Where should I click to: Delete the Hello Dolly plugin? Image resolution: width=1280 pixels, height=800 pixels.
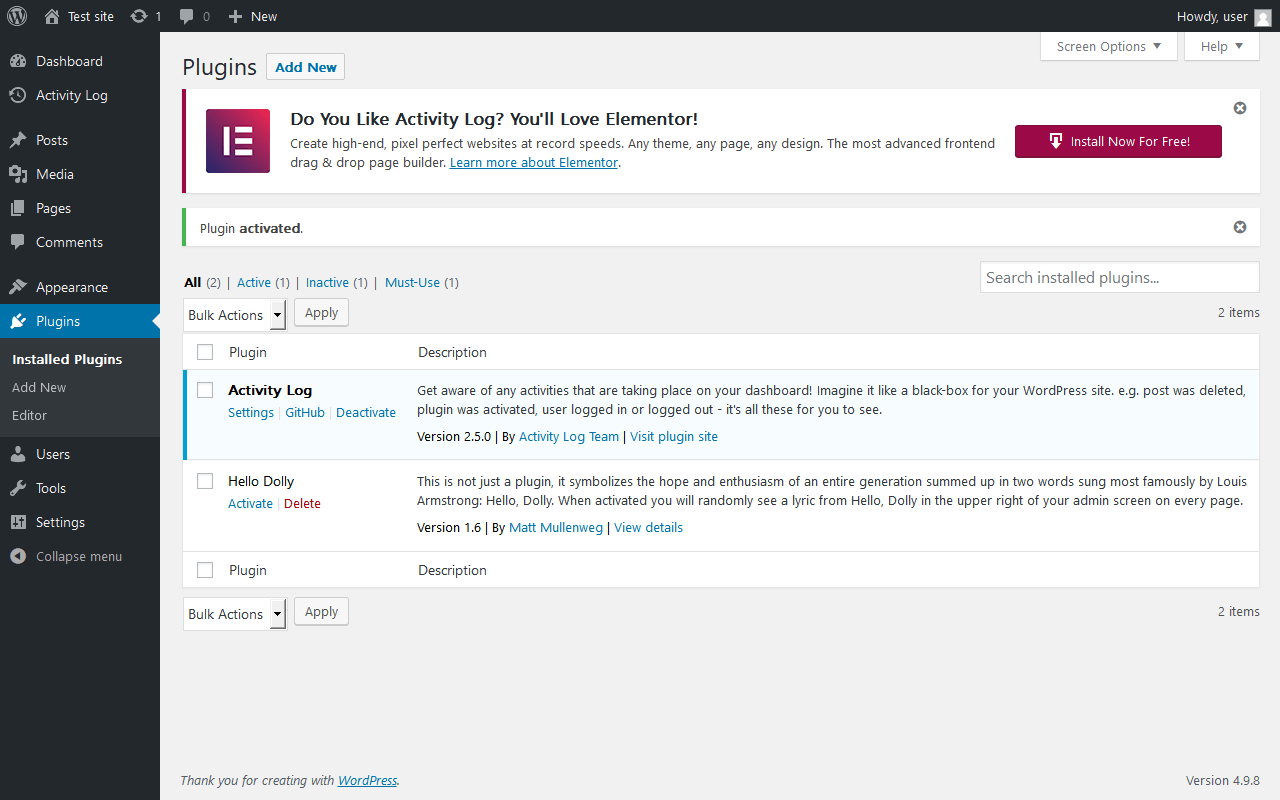[302, 503]
